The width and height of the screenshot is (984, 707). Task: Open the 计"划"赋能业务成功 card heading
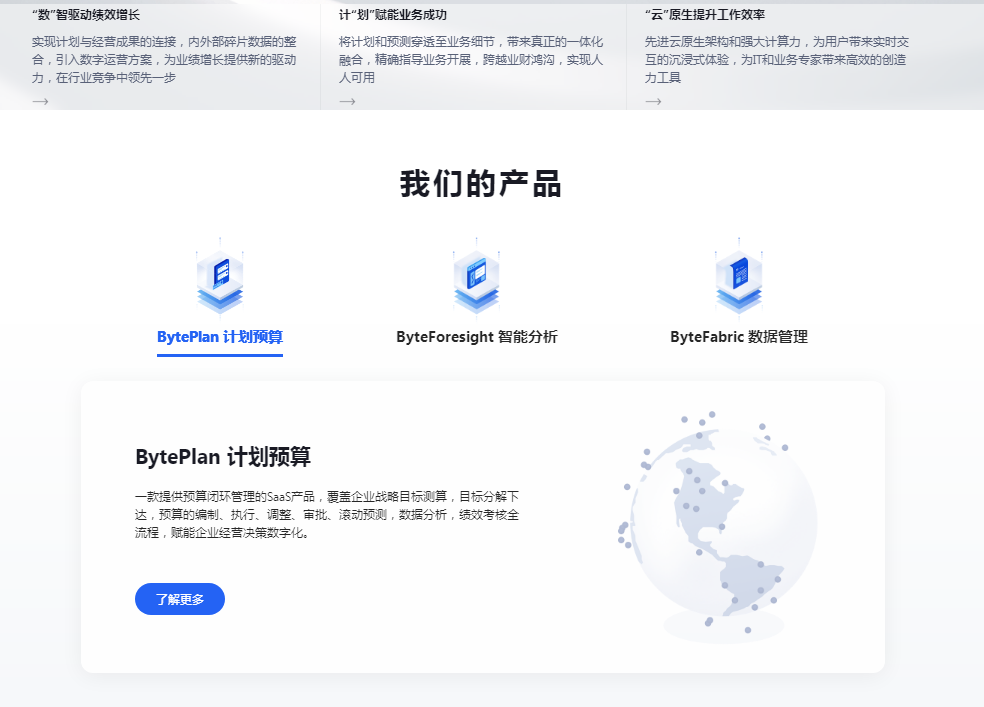pos(392,15)
